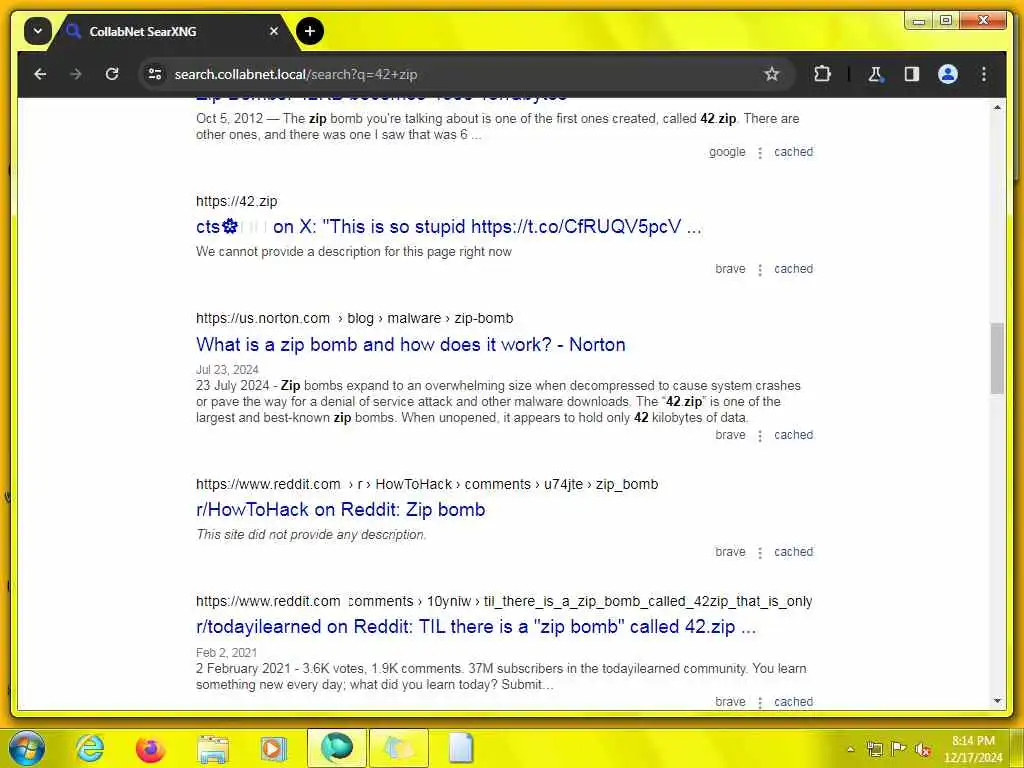
Task: Open the taskbar clock showing 8:14 PM
Action: (x=973, y=748)
